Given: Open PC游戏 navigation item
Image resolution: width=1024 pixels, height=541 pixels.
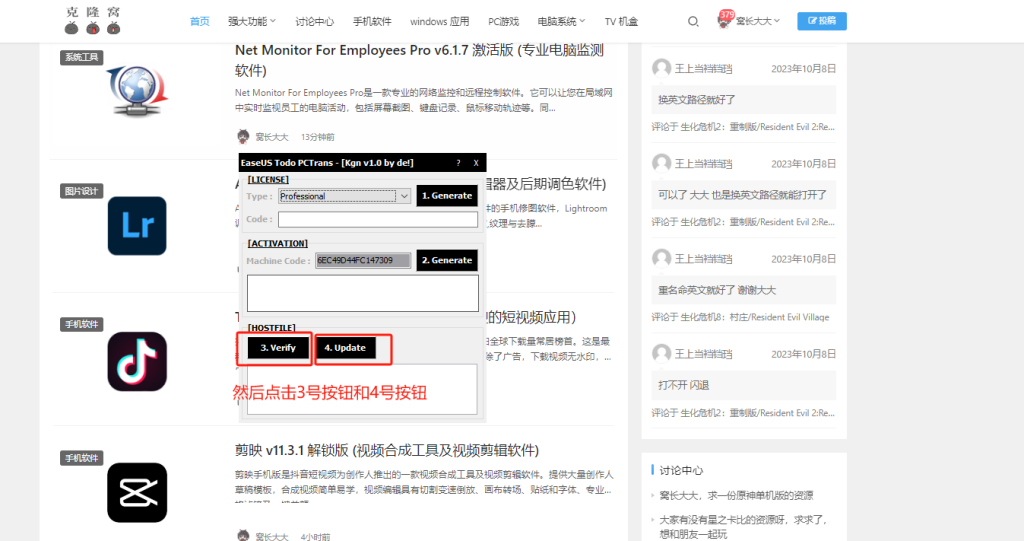Looking at the screenshot, I should click(504, 22).
